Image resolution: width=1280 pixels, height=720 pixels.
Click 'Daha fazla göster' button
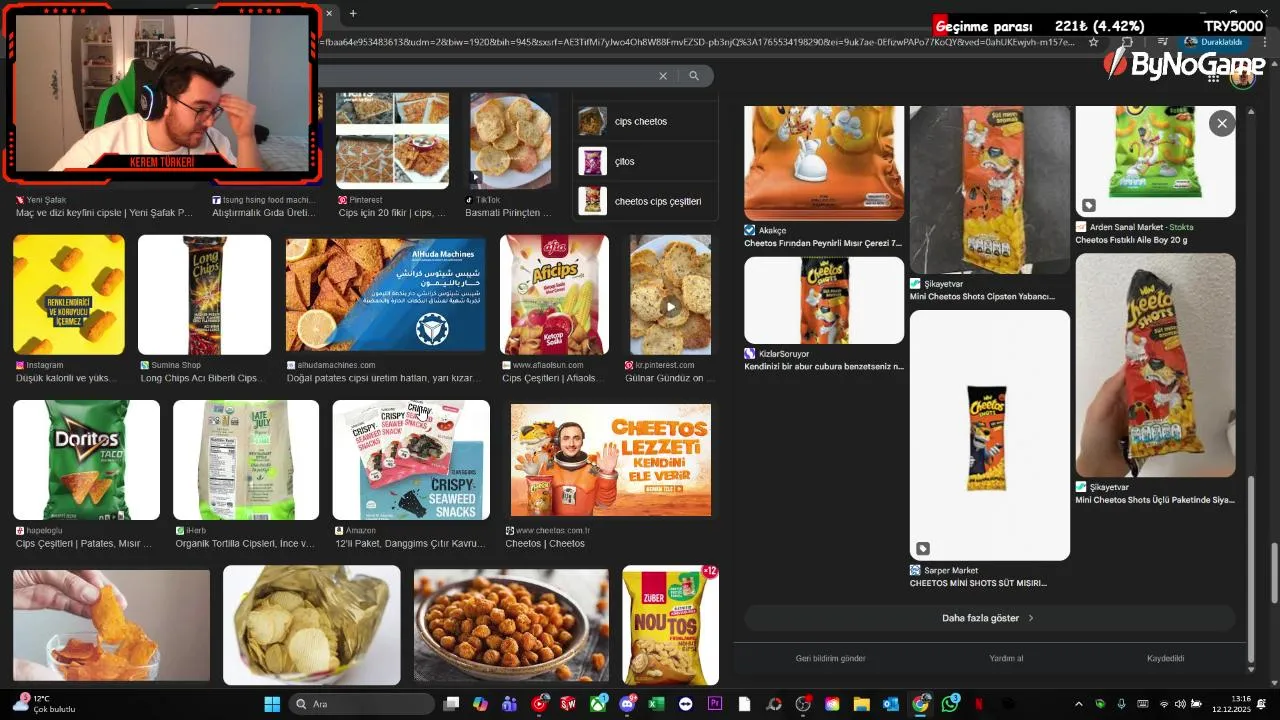[x=989, y=618]
